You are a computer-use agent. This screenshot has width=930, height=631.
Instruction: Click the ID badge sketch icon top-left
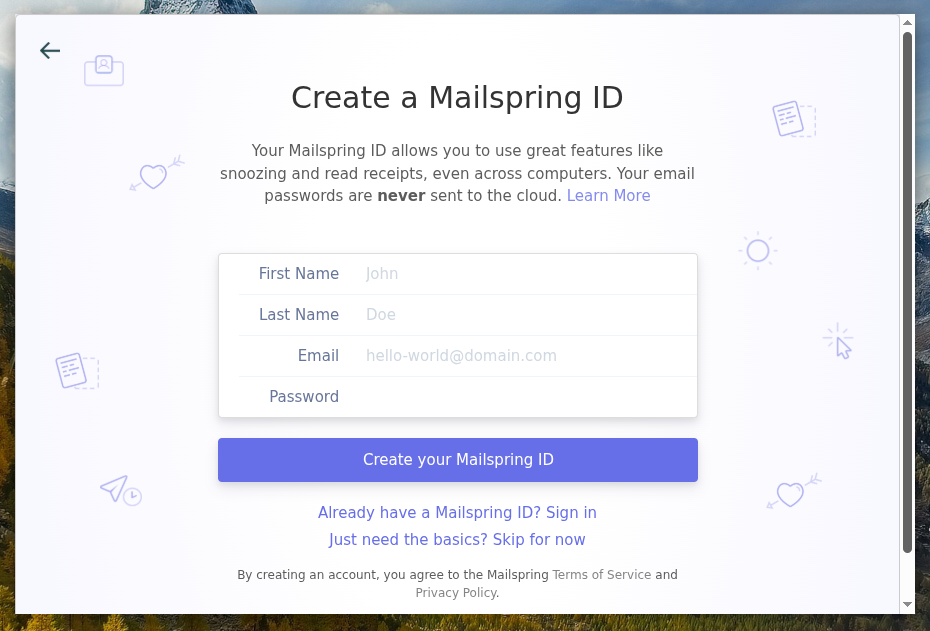pyautogui.click(x=103, y=70)
